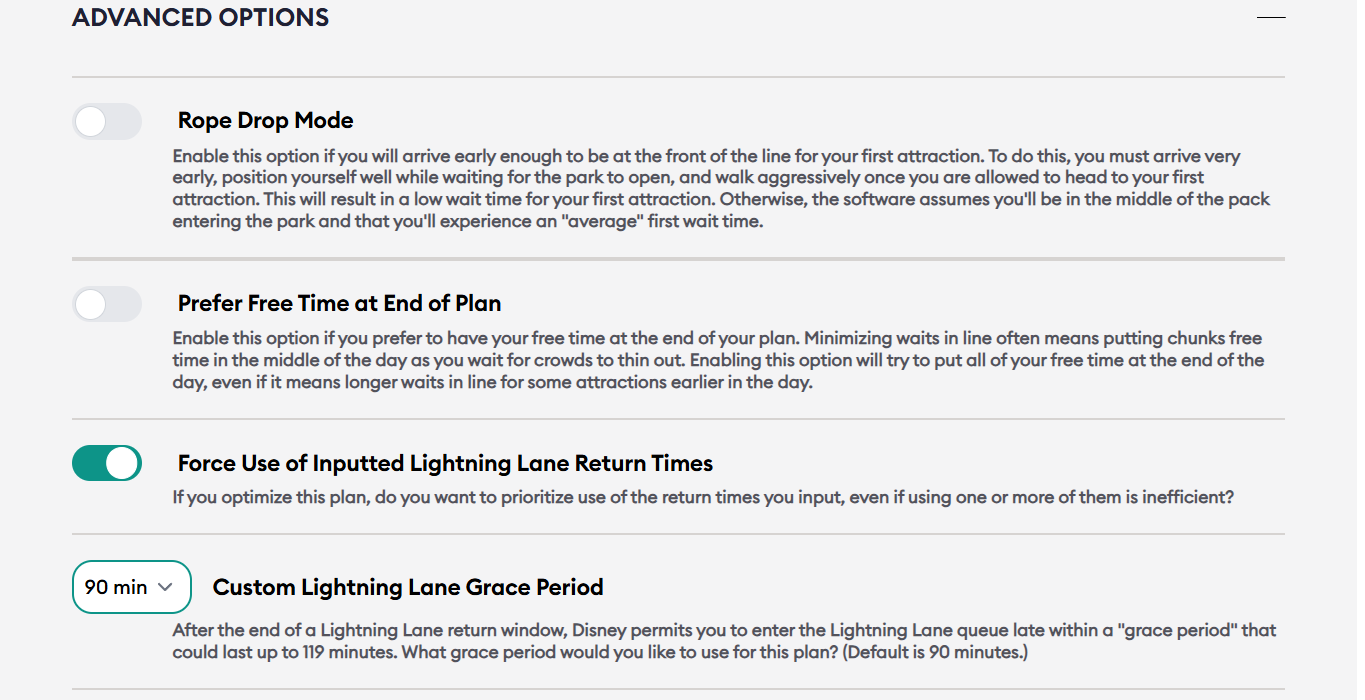
Task: Click the Prefer Free Time description paragraph
Action: pyautogui.click(x=718, y=360)
